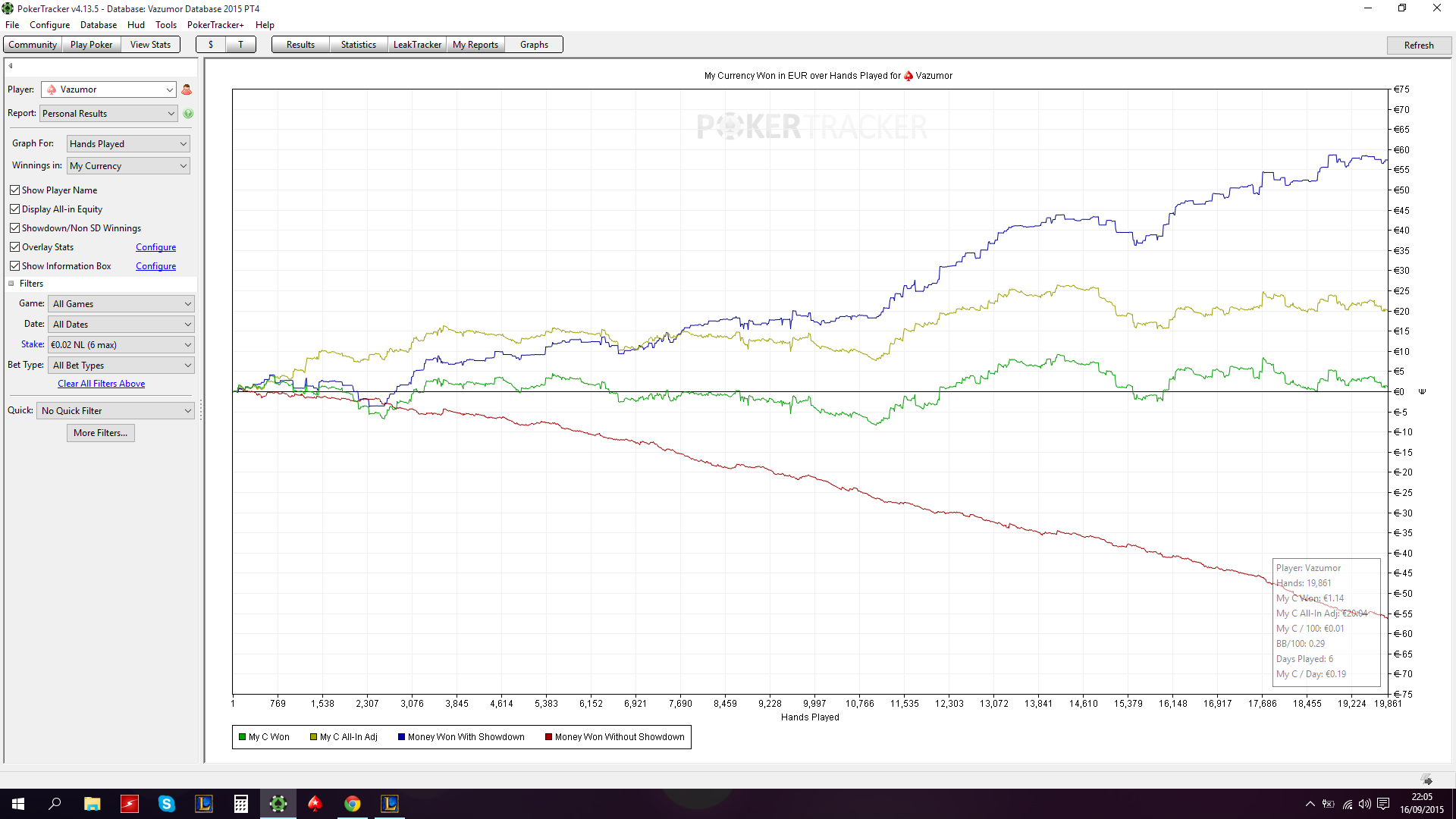Image resolution: width=1456 pixels, height=819 pixels.
Task: Click More Filters button
Action: point(101,433)
